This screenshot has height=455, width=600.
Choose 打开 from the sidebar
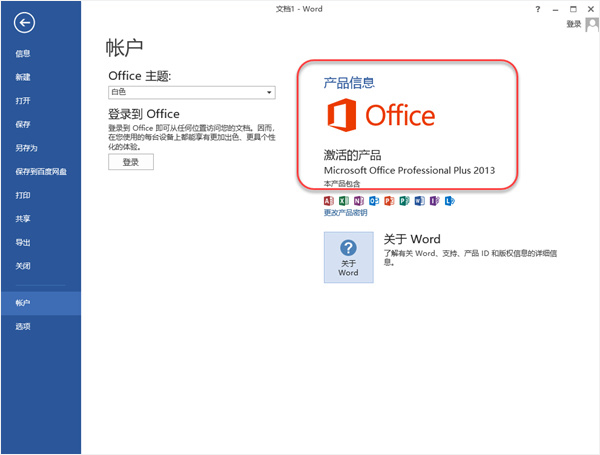click(x=23, y=101)
